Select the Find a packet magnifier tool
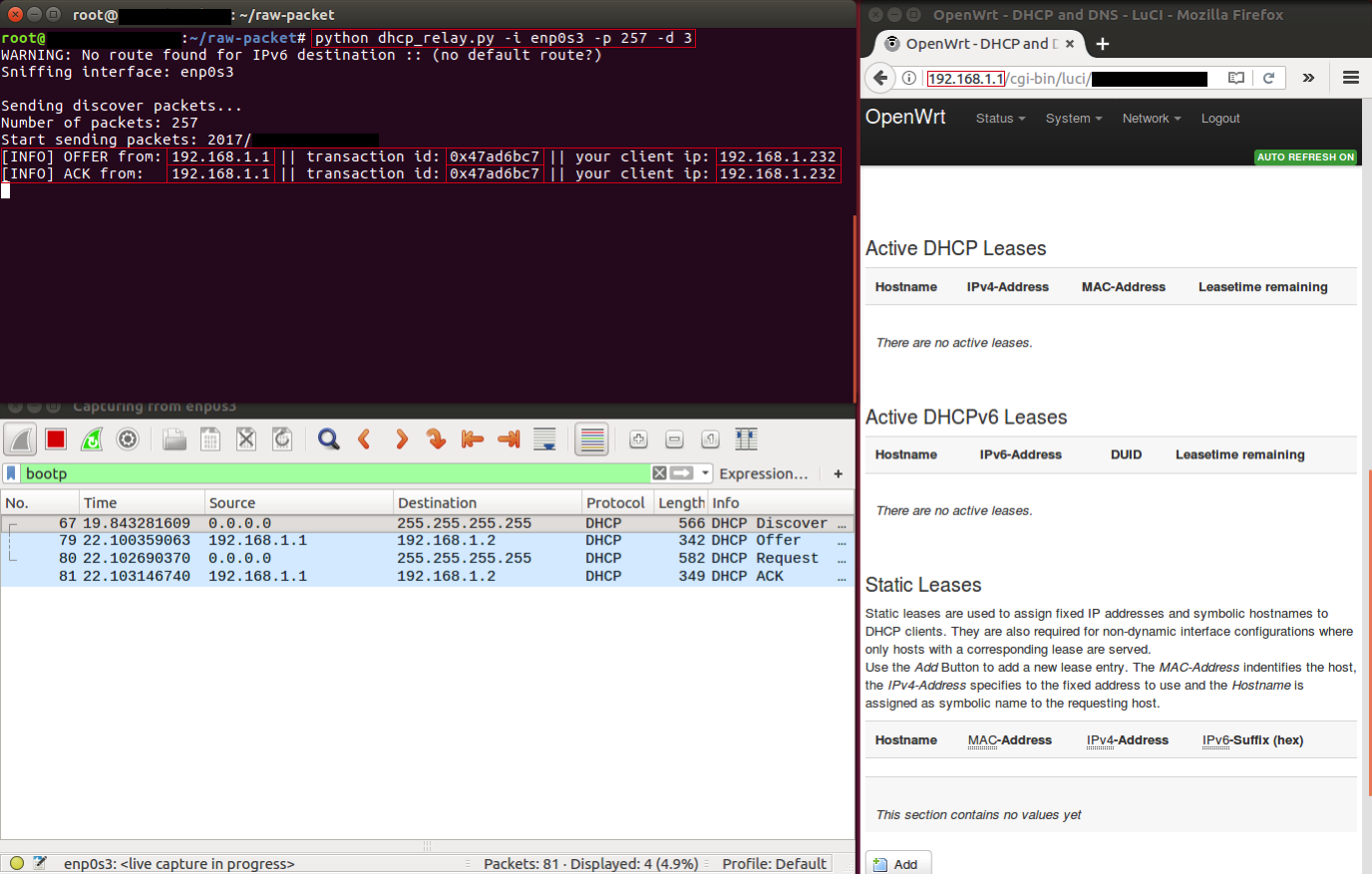Screen dimensions: 1372x874 click(328, 438)
